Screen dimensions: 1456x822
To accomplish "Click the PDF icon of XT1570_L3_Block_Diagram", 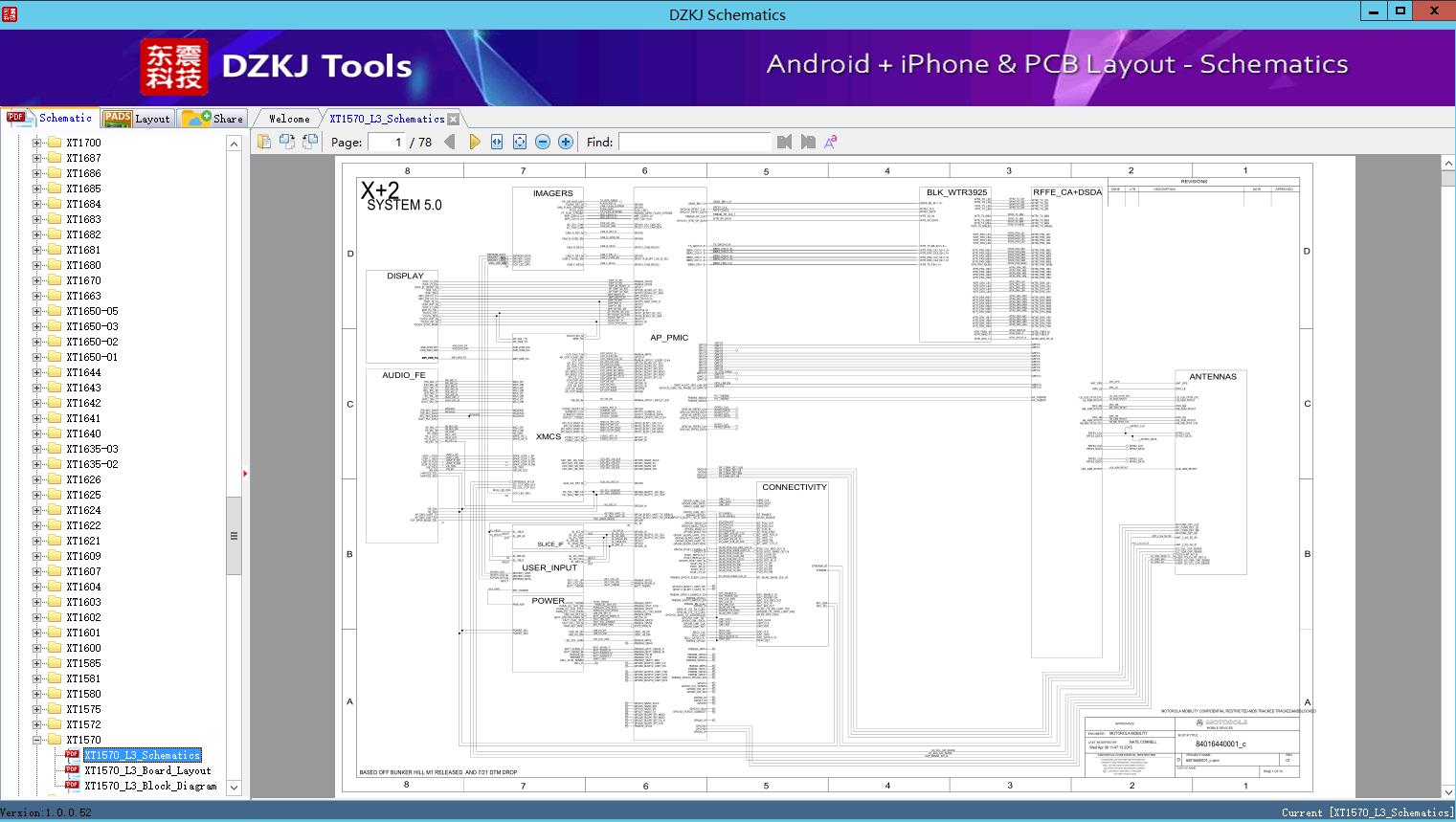I will [x=72, y=786].
